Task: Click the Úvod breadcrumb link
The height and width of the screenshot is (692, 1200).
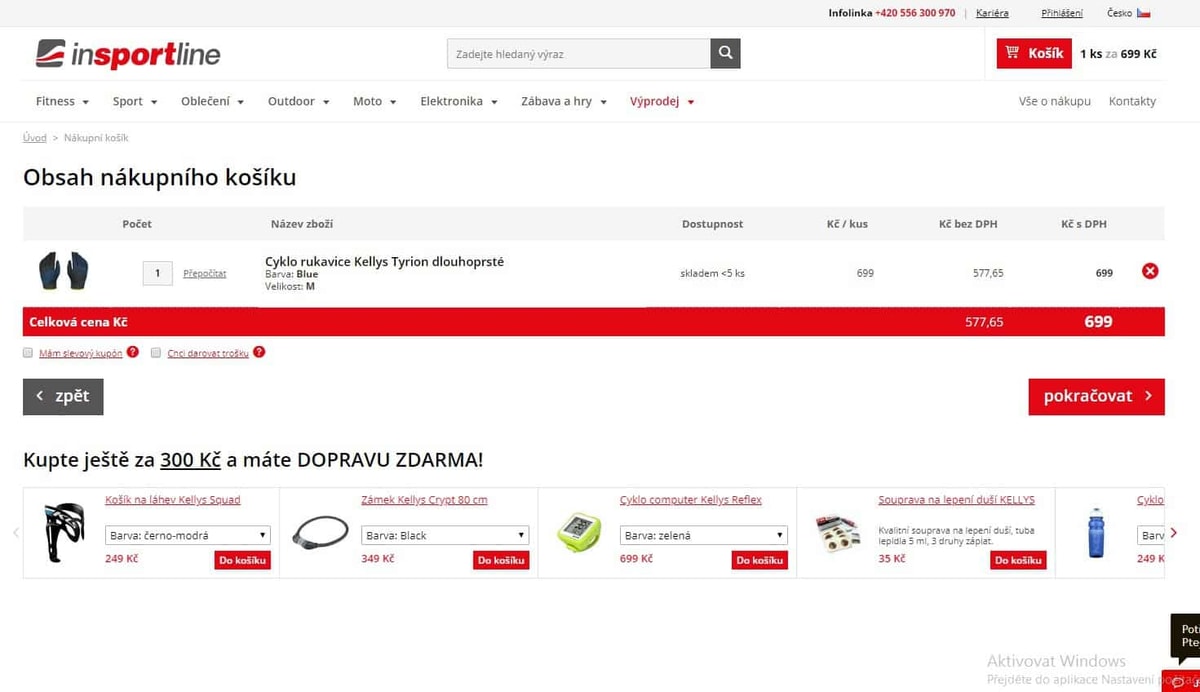Action: click(x=35, y=138)
